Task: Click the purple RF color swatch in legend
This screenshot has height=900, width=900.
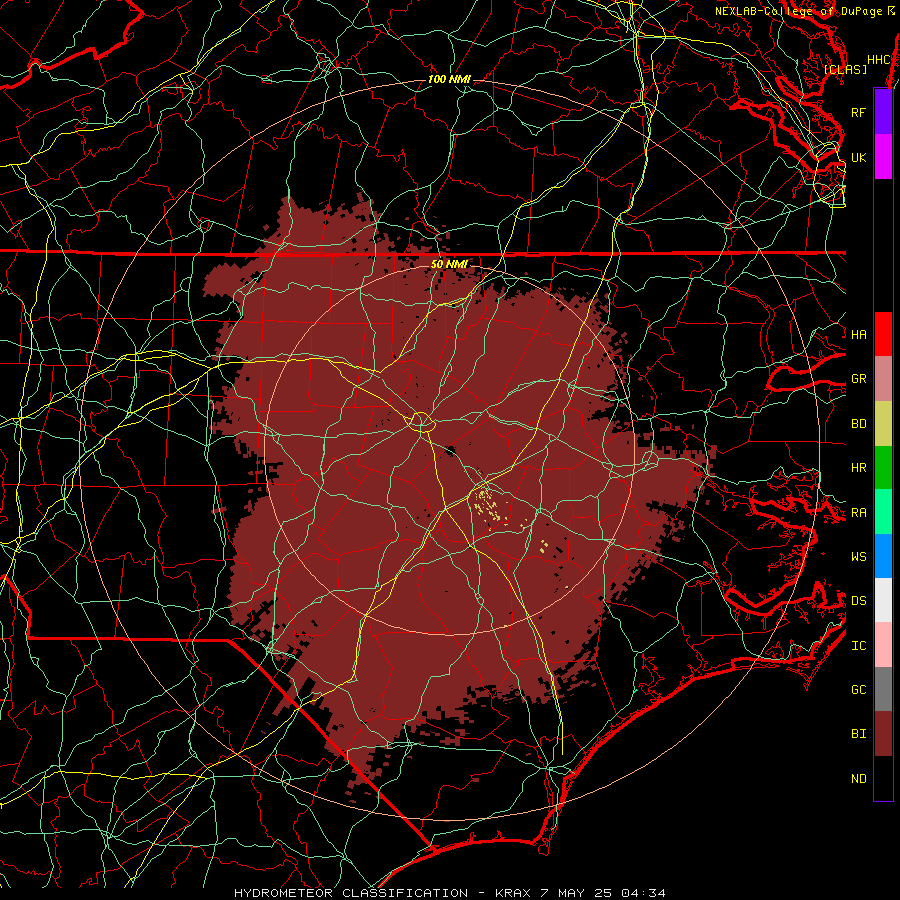Action: click(x=883, y=112)
